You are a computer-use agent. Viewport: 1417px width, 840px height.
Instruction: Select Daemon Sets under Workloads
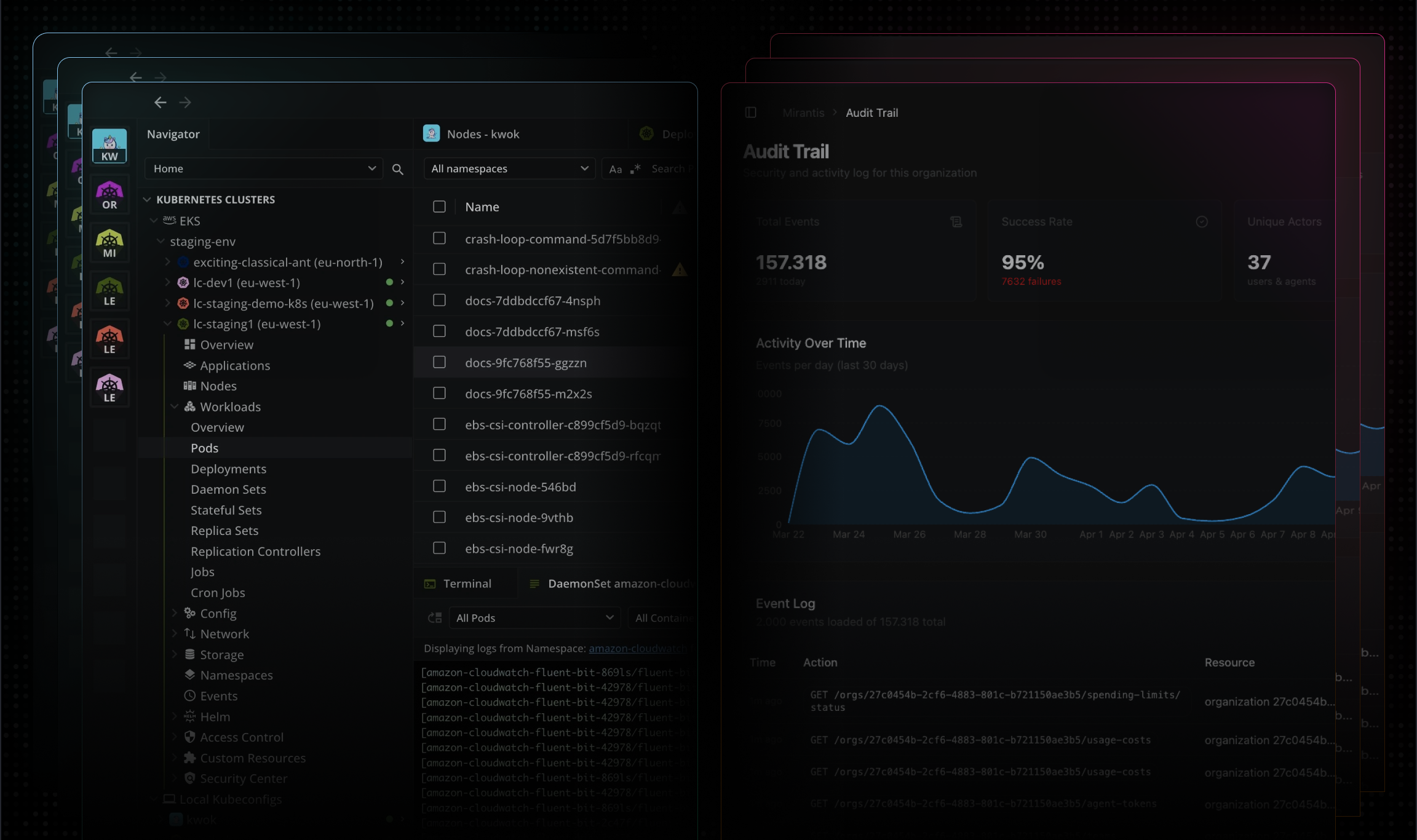(228, 489)
